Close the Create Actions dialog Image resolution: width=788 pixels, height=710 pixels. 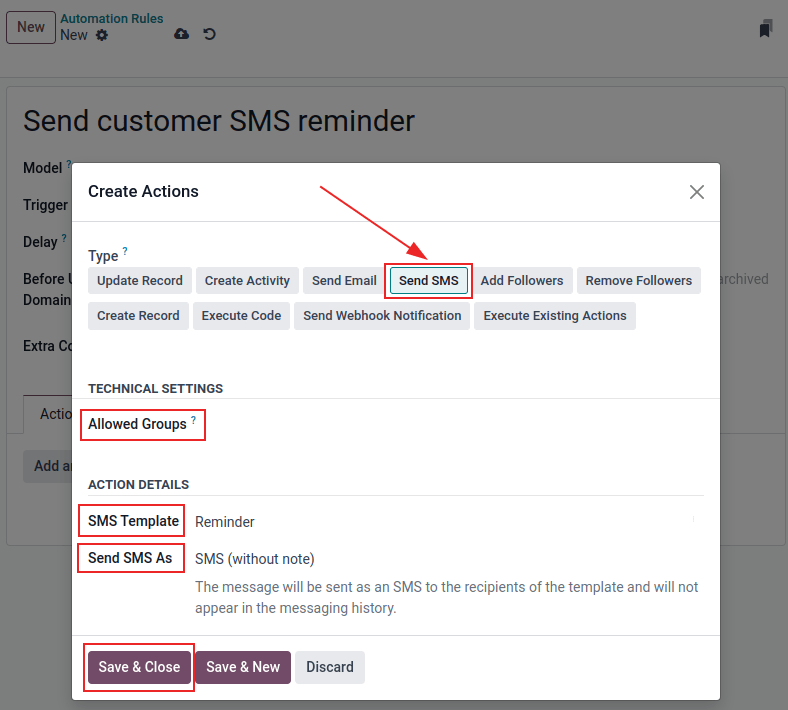(697, 192)
